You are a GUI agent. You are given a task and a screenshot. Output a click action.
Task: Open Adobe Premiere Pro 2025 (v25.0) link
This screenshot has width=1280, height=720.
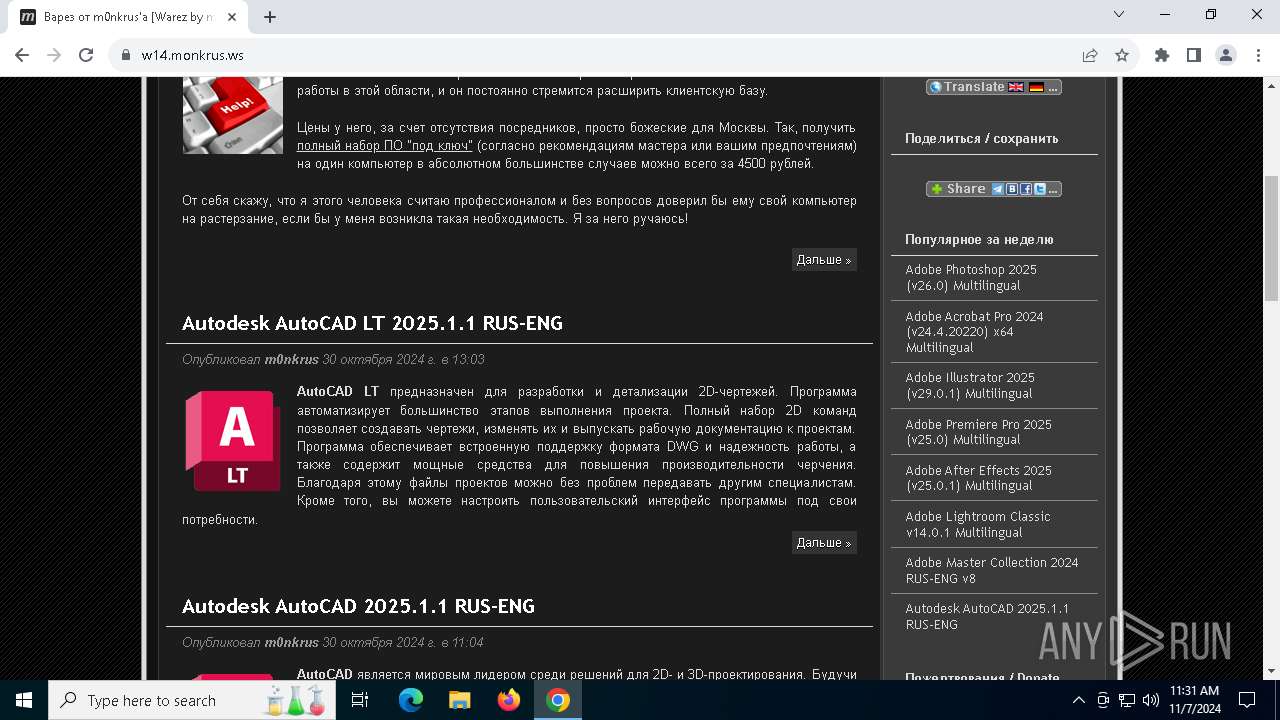978,432
